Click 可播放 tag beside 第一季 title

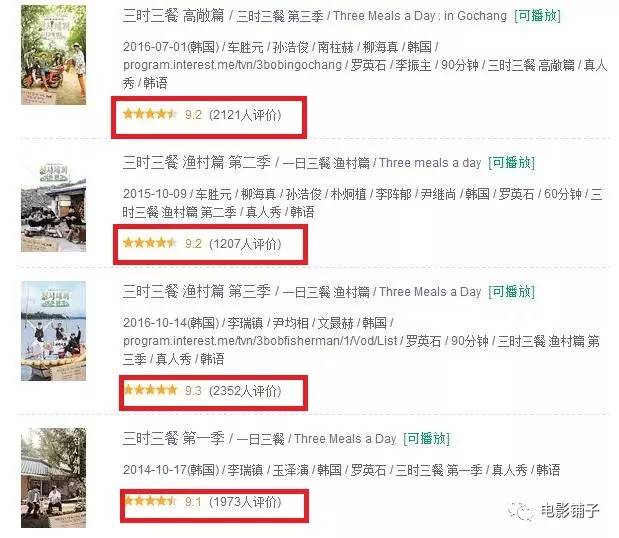(426, 439)
